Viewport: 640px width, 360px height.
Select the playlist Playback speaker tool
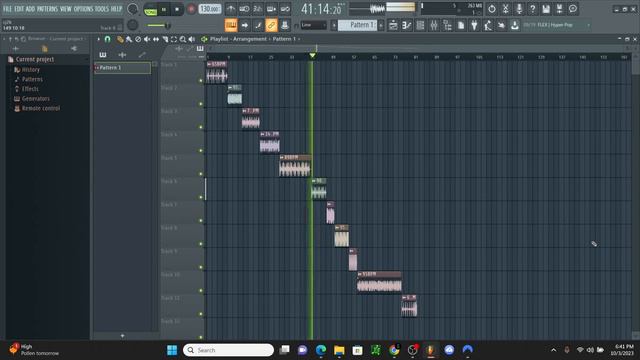click(191, 39)
